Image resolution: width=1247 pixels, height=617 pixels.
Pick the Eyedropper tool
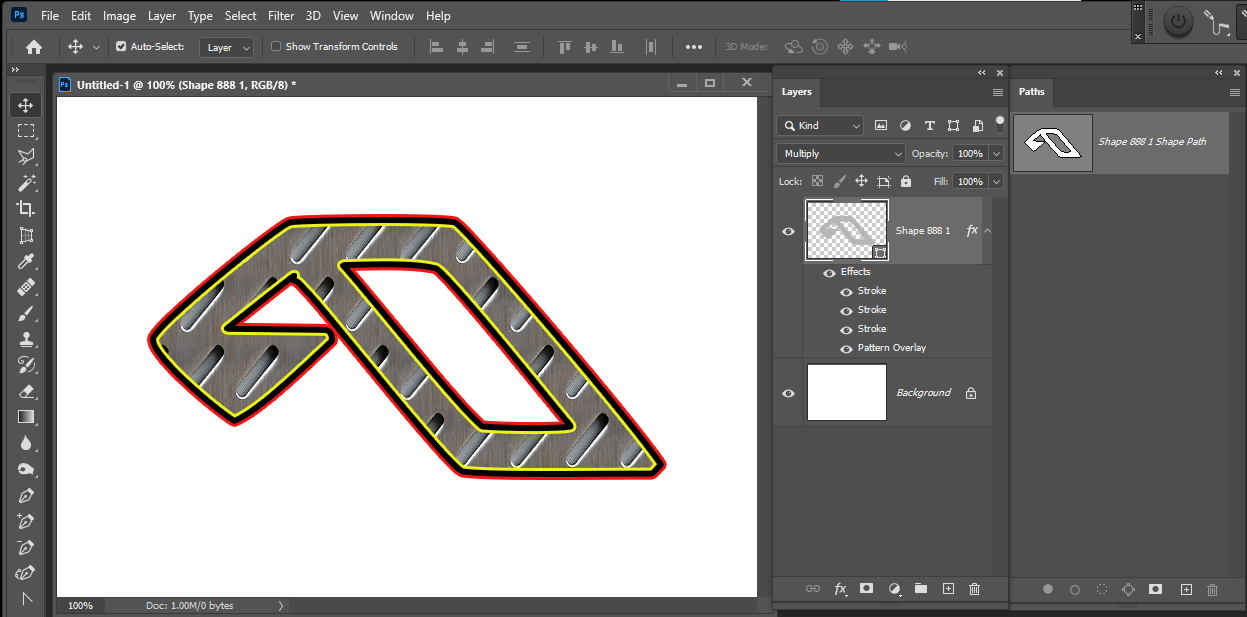coord(25,260)
